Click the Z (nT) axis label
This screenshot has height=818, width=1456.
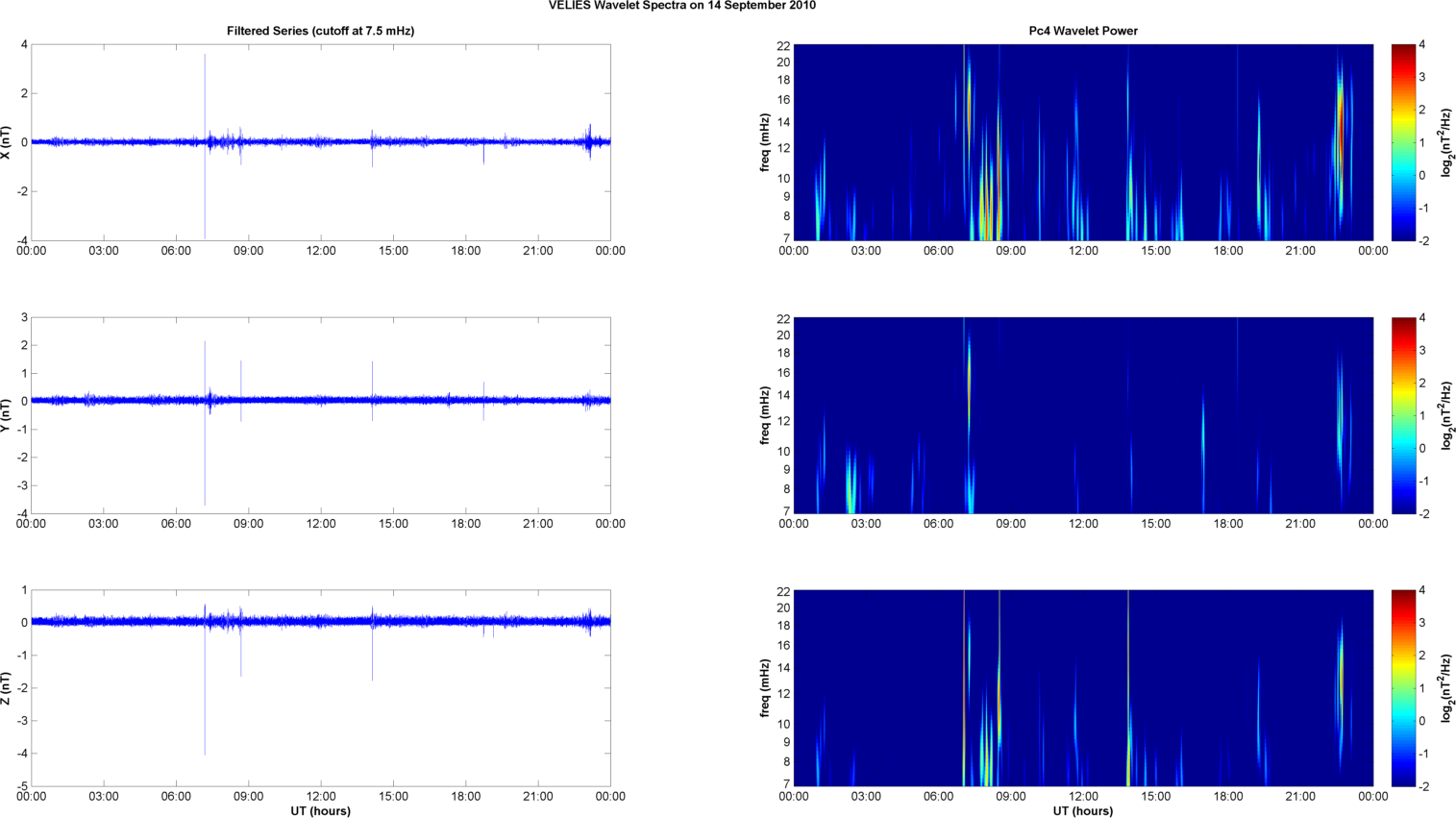click(x=8, y=688)
